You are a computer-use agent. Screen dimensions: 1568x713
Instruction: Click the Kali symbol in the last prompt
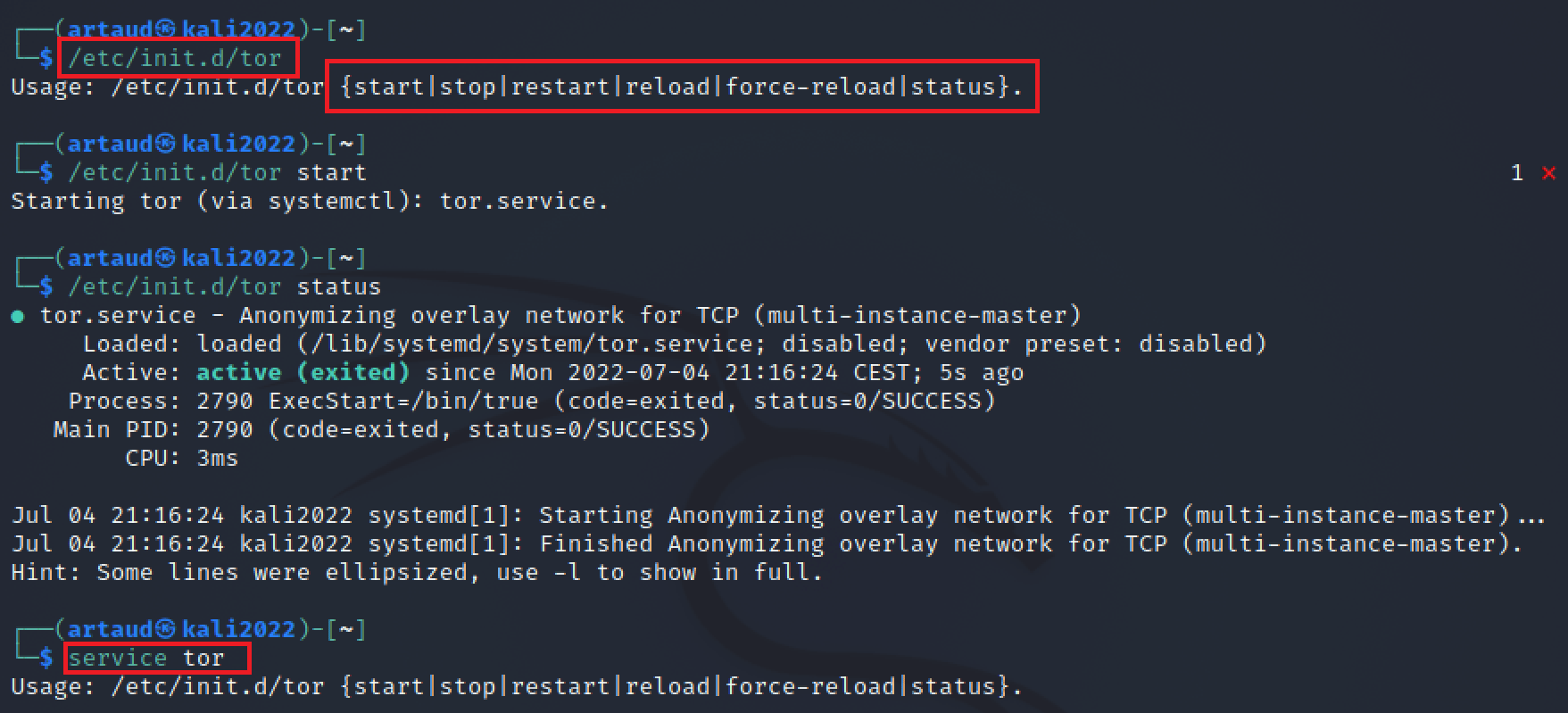pos(165,629)
